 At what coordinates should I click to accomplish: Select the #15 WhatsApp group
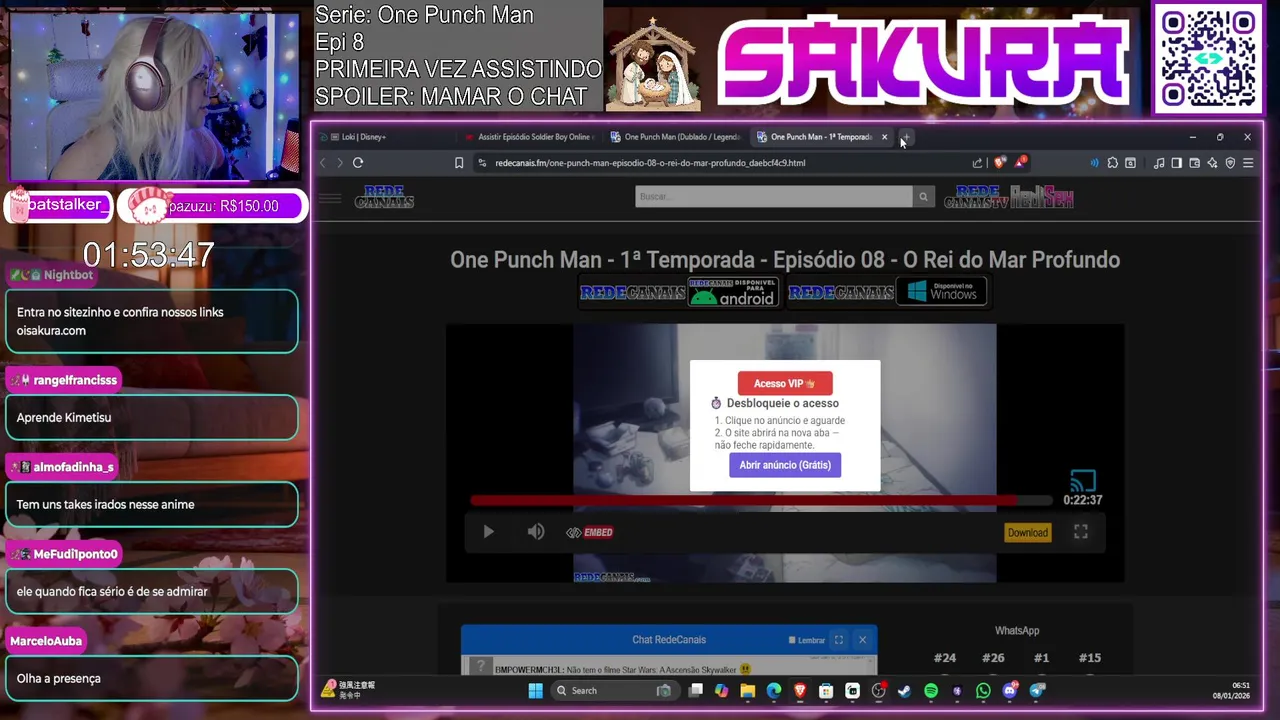point(1090,658)
